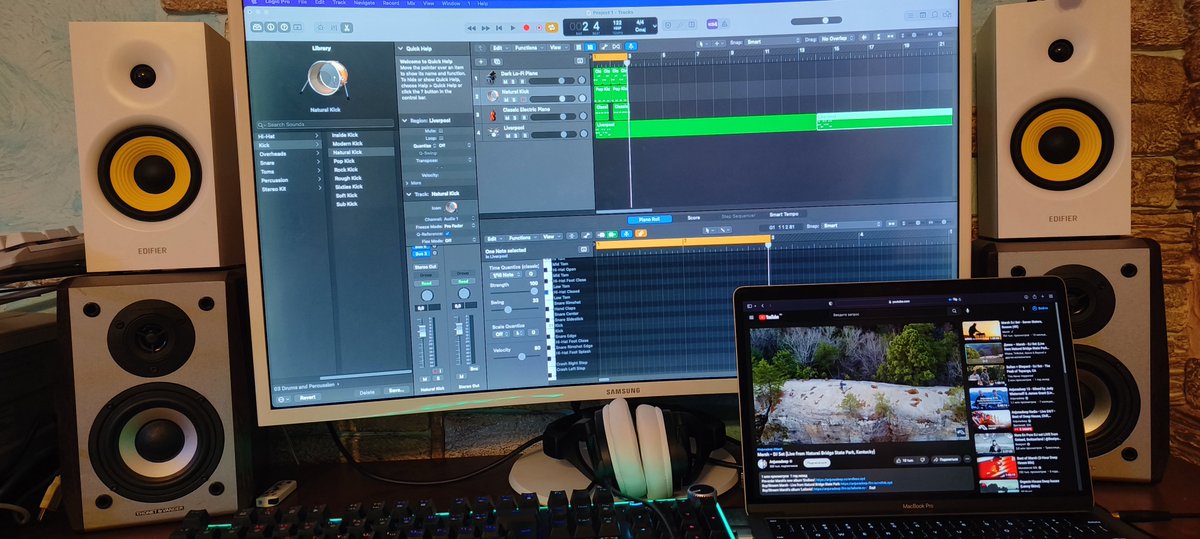
Task: Tick the Loop checkbox in Region inspector
Action: click(x=441, y=138)
